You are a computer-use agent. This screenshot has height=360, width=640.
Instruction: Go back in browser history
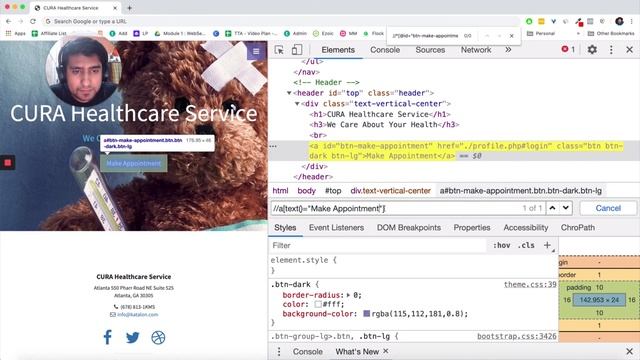coord(9,21)
